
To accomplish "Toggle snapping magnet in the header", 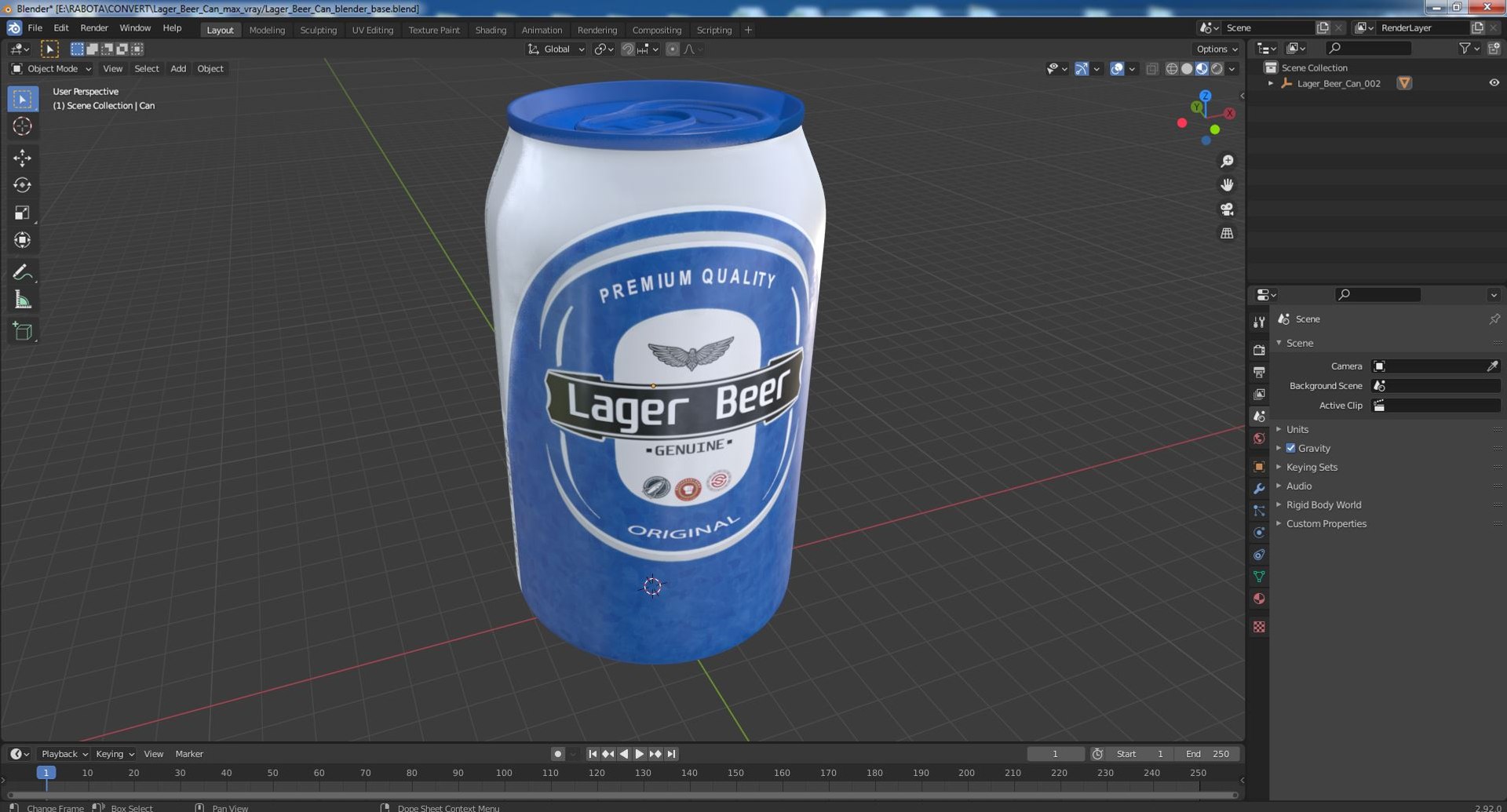I will point(627,49).
